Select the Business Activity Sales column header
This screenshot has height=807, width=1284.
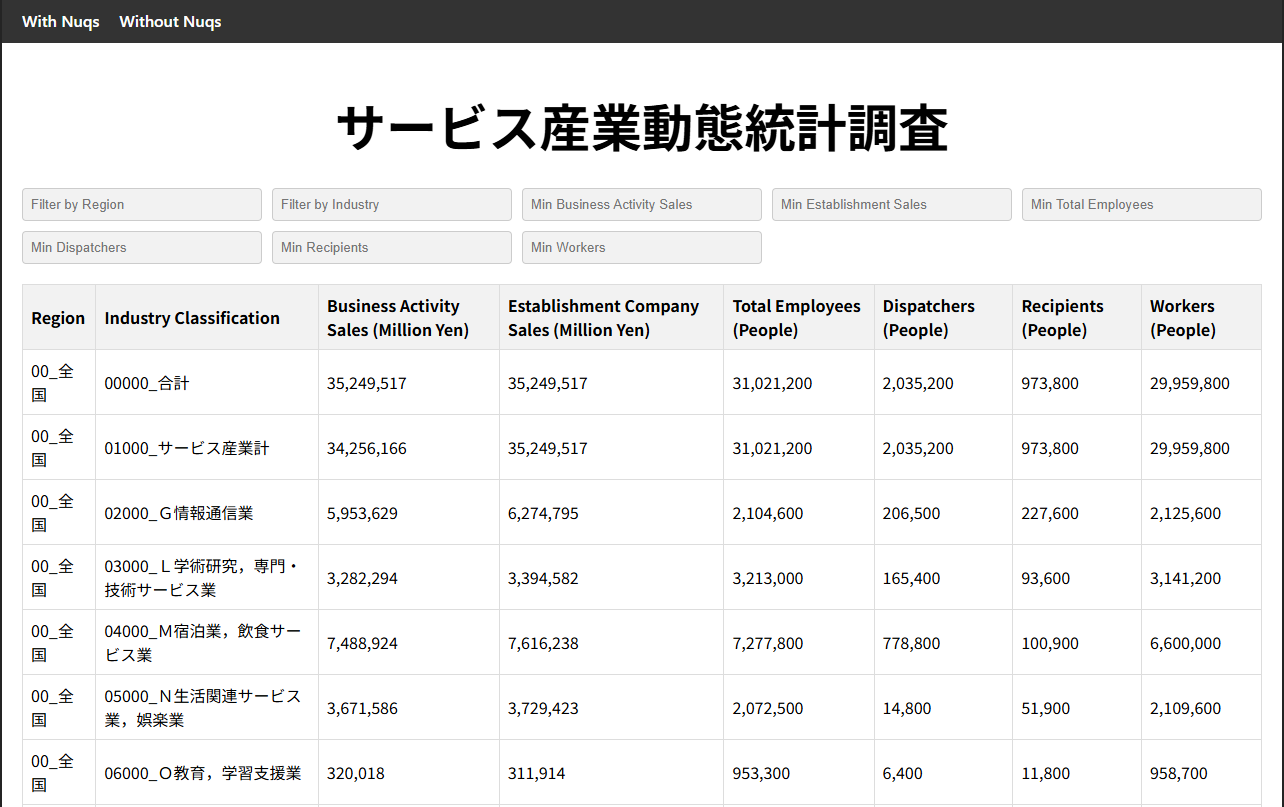coord(398,318)
